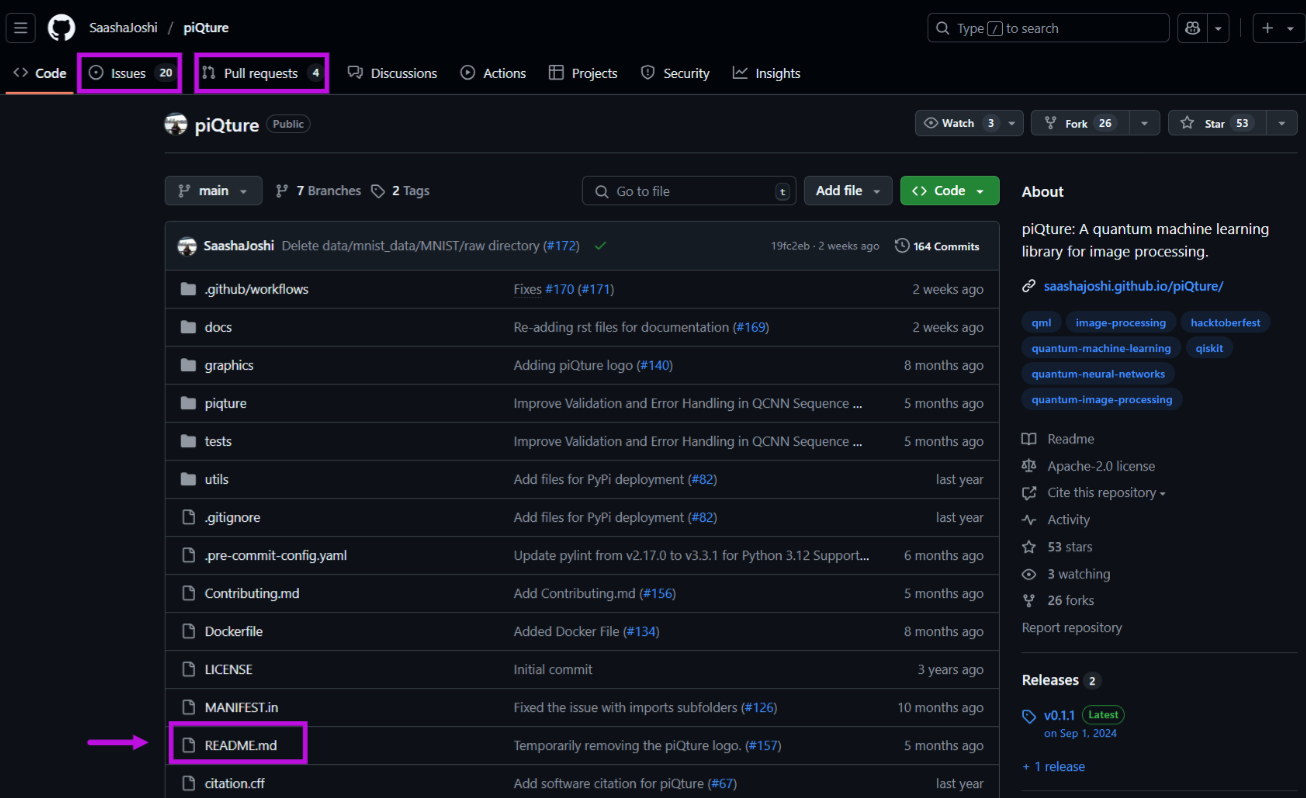Switch to the Pull requests tab
This screenshot has height=798, width=1306.
(x=261, y=73)
